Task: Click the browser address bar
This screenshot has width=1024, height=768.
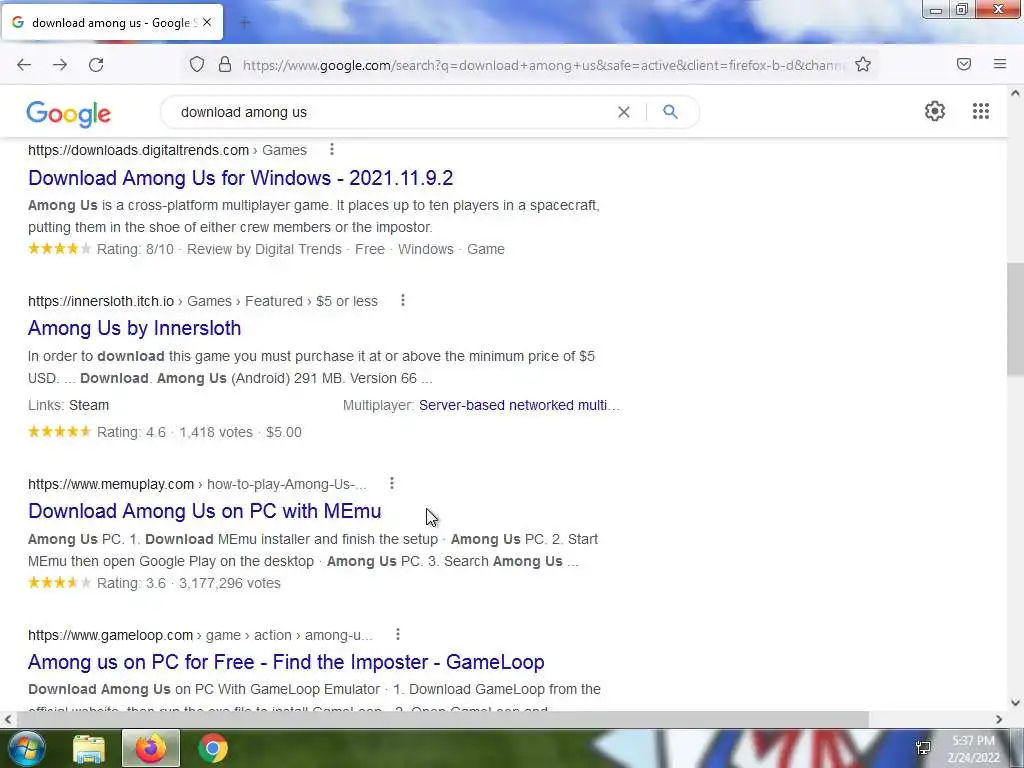Action: (x=543, y=65)
